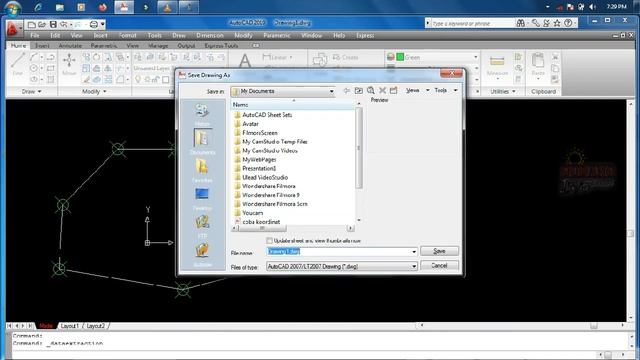Expand the Utilities panel arrow

[x=513, y=91]
